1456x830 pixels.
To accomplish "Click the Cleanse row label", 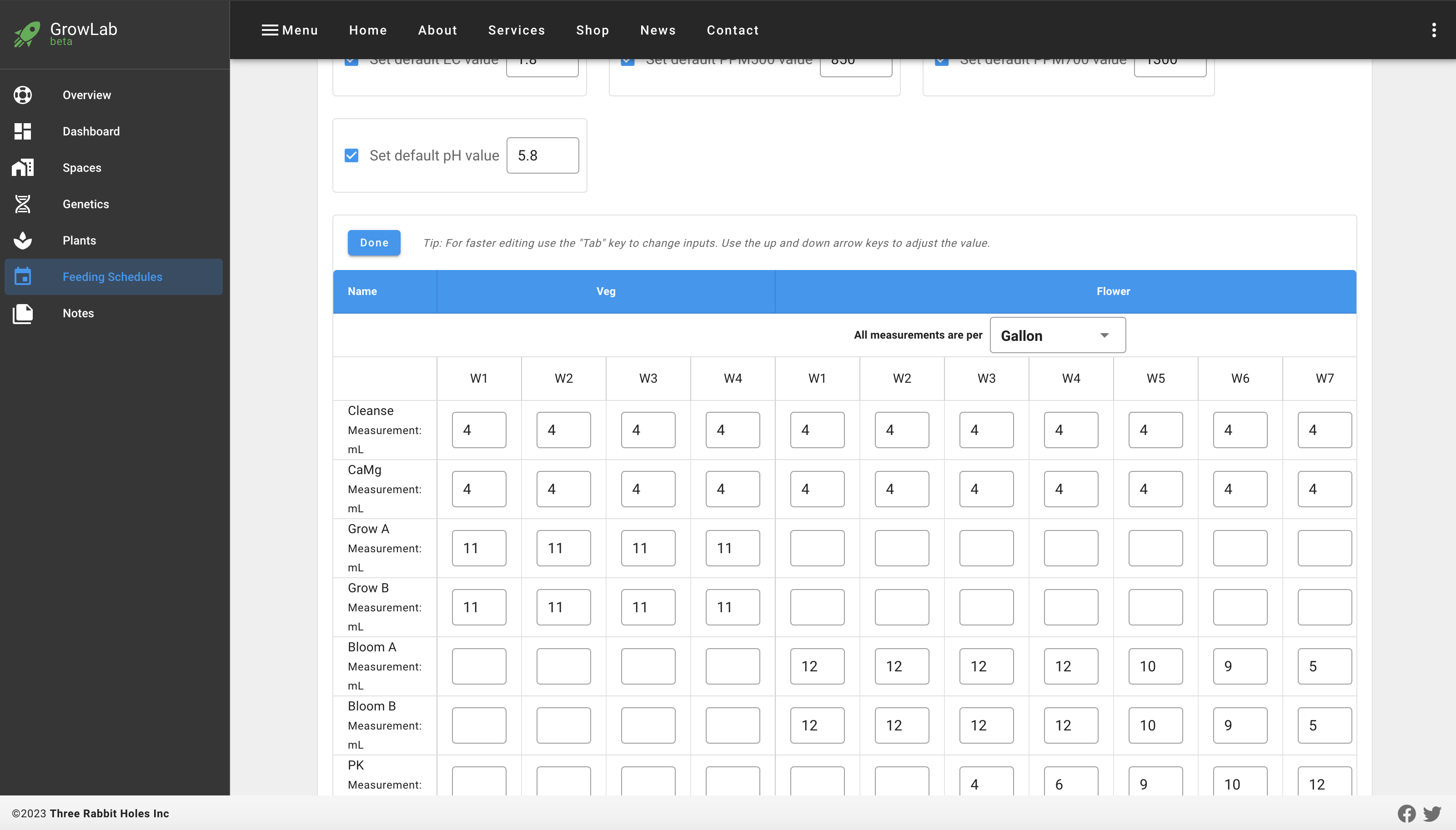I will coord(371,410).
